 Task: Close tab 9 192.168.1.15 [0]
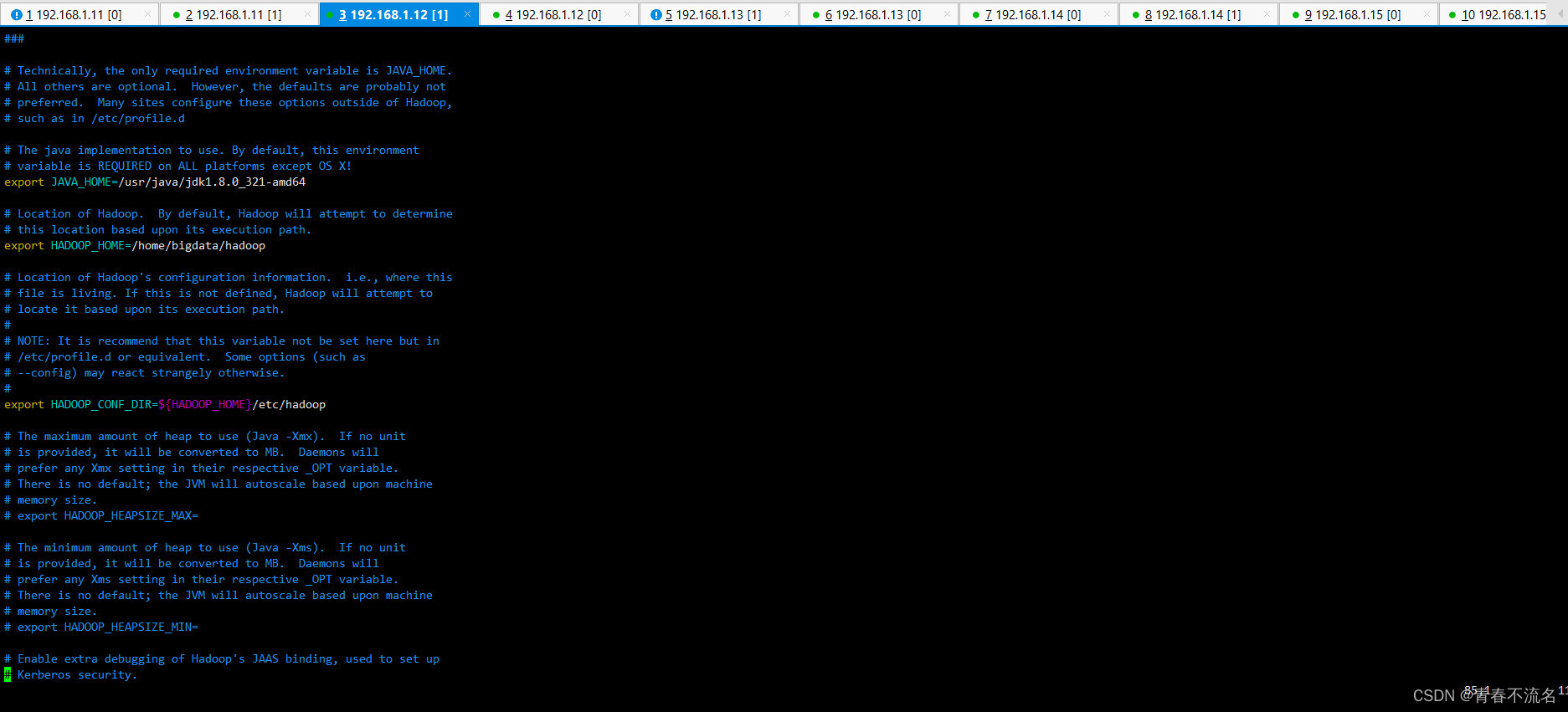1427,14
